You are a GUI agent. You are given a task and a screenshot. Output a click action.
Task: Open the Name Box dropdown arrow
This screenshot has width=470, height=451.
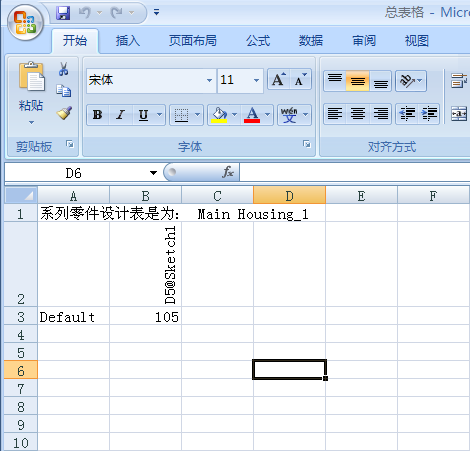pos(153,173)
